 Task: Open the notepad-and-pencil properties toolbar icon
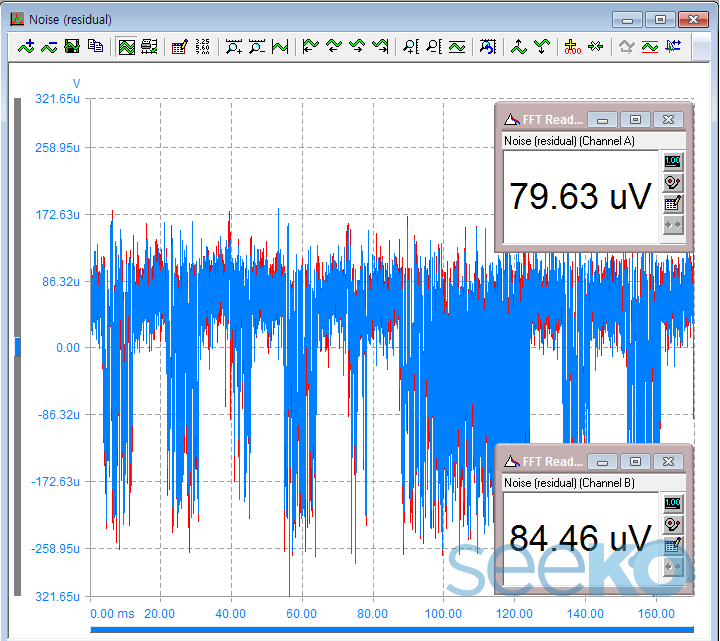click(x=180, y=46)
